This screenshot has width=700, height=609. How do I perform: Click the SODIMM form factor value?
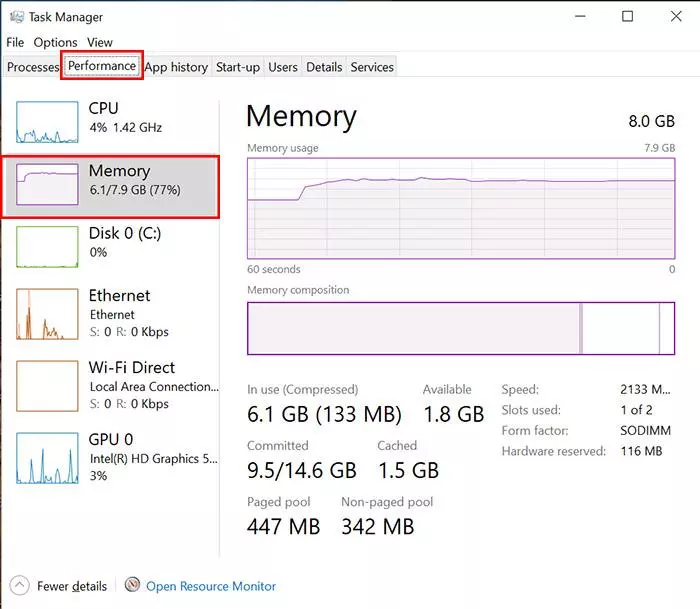point(646,430)
